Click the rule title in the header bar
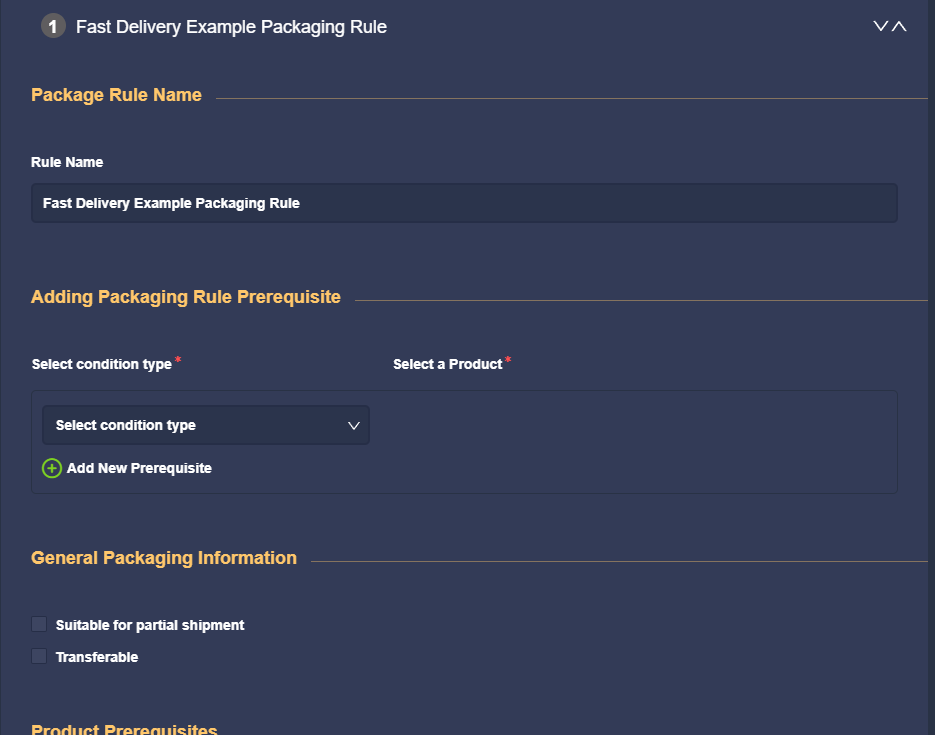Image resolution: width=935 pixels, height=735 pixels. [231, 27]
